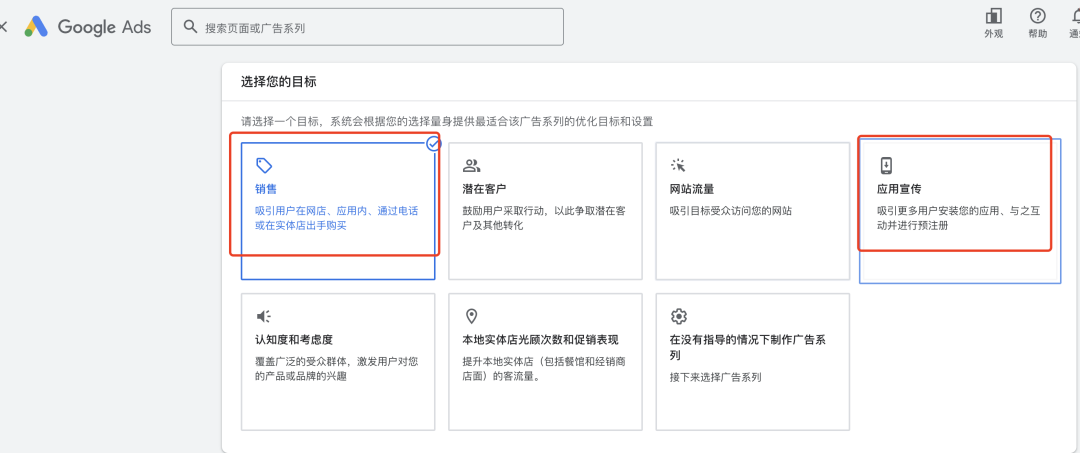
Task: Click the instruction text starting 请选择一个目标
Action: pyautogui.click(x=447, y=121)
